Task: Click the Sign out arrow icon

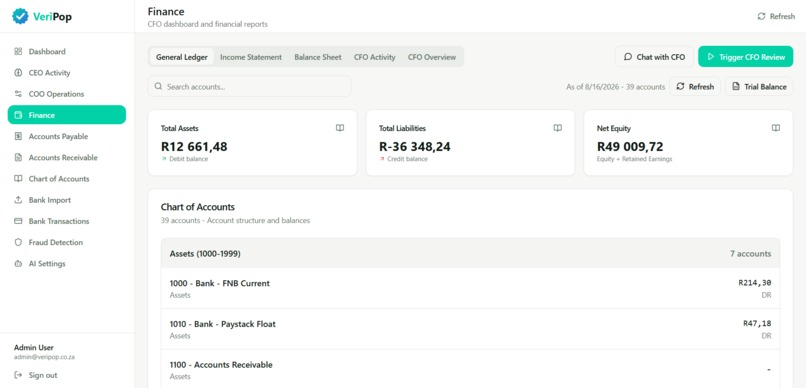Action: [19, 375]
